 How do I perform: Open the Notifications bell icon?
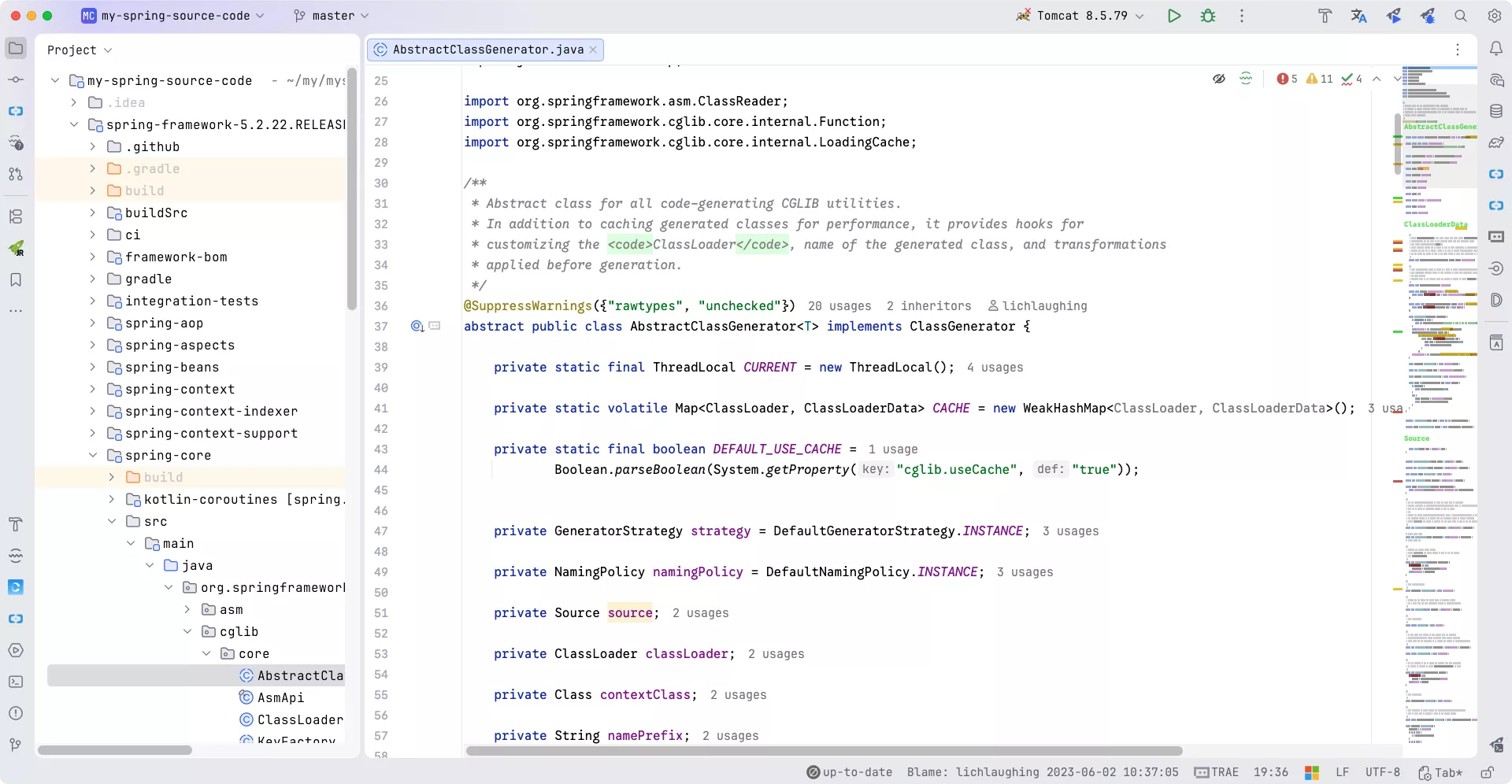pyautogui.click(x=1496, y=49)
